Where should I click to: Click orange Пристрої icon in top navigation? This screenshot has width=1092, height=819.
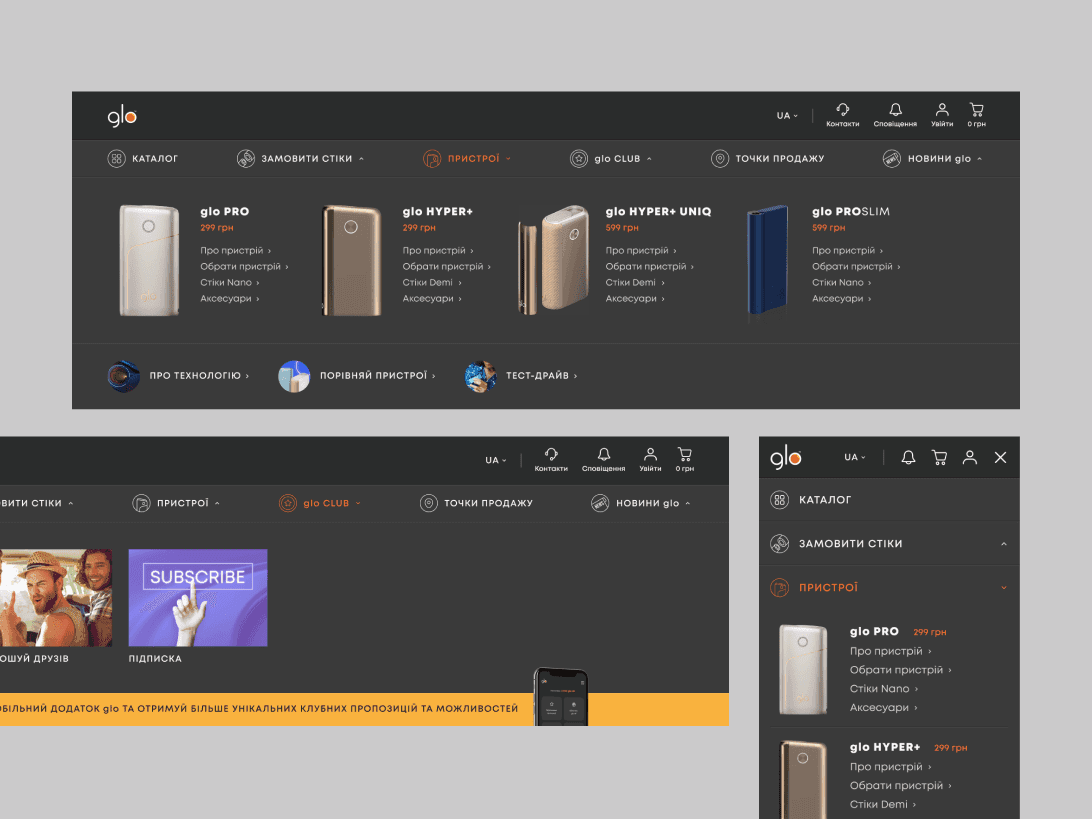[x=432, y=159]
